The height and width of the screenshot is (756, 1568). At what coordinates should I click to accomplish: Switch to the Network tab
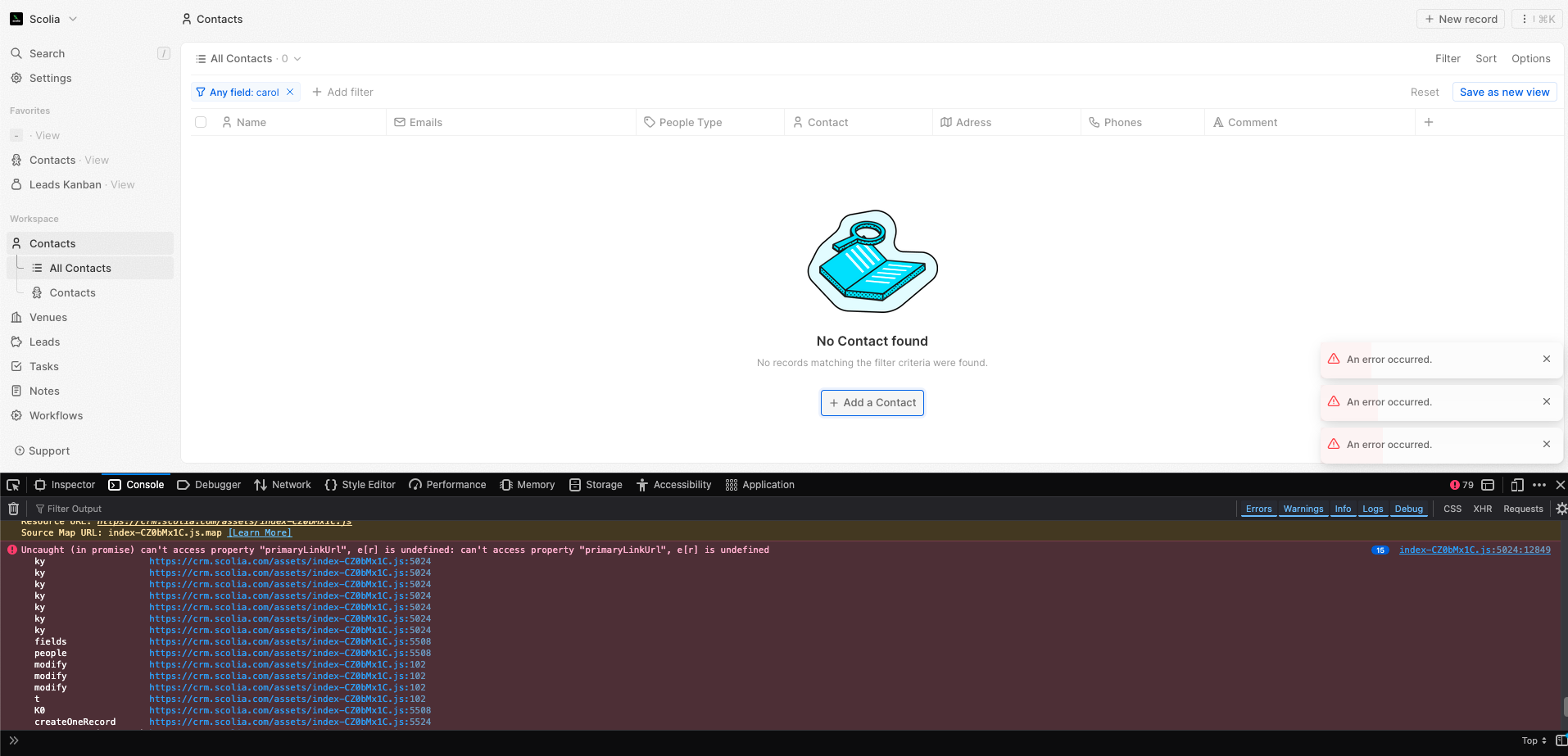tap(283, 485)
